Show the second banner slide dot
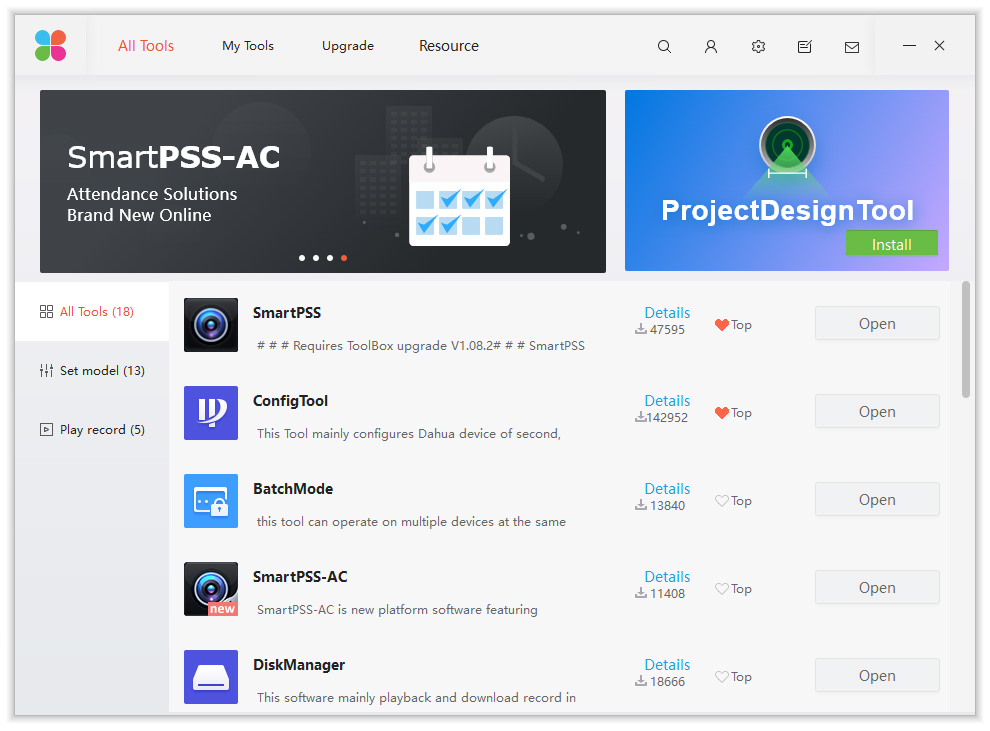Viewport: 990px width, 731px height. coord(316,258)
